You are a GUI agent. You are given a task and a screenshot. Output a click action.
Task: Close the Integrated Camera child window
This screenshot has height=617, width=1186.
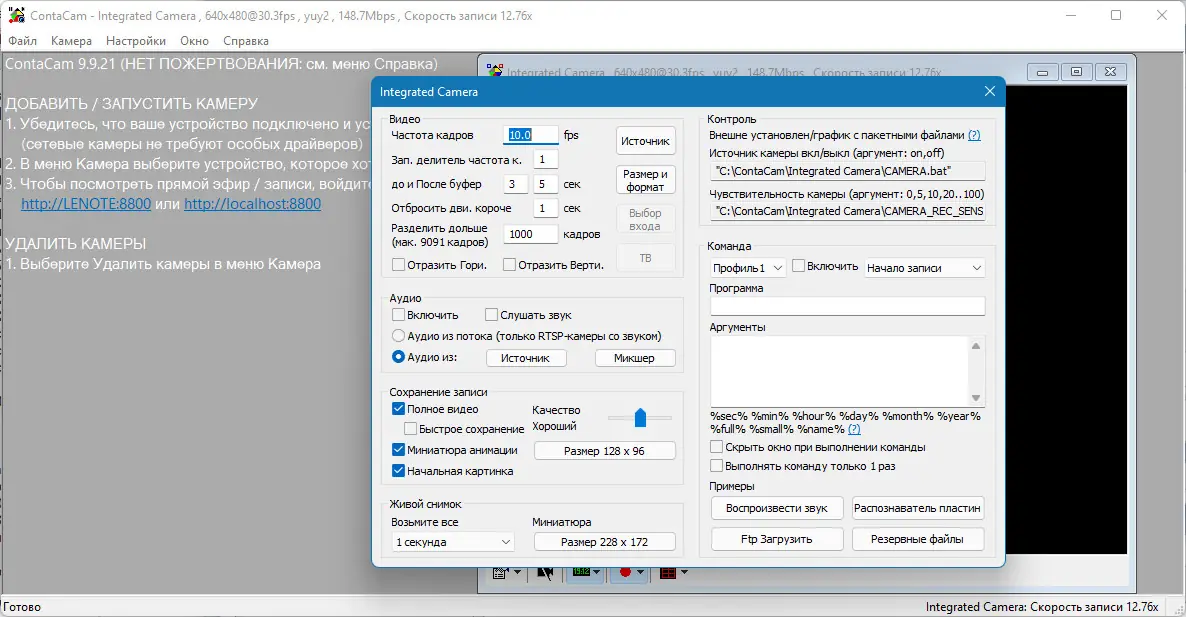pos(1110,72)
